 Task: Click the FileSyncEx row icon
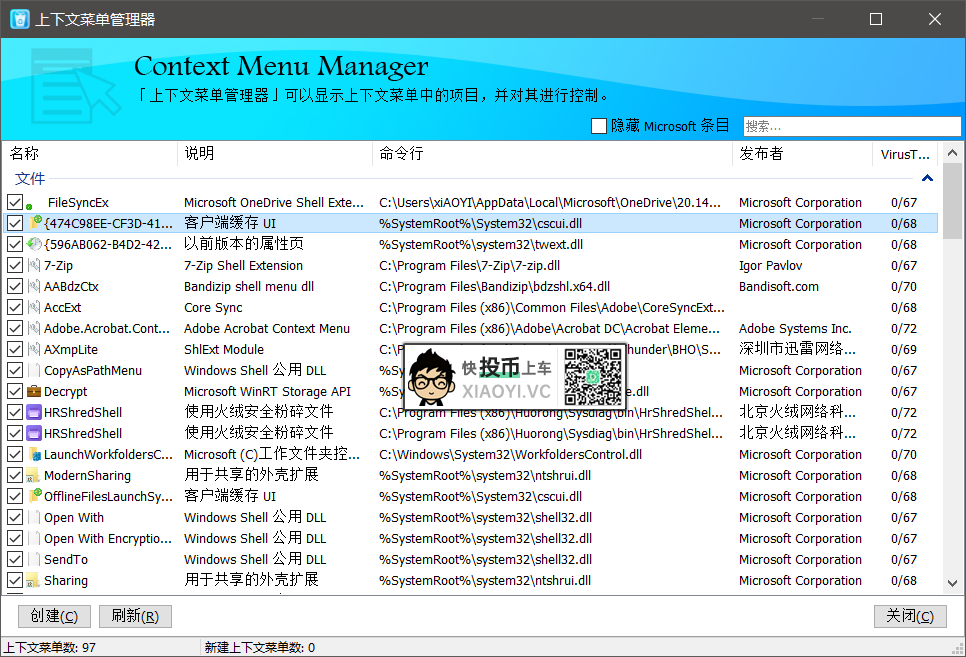click(x=33, y=203)
